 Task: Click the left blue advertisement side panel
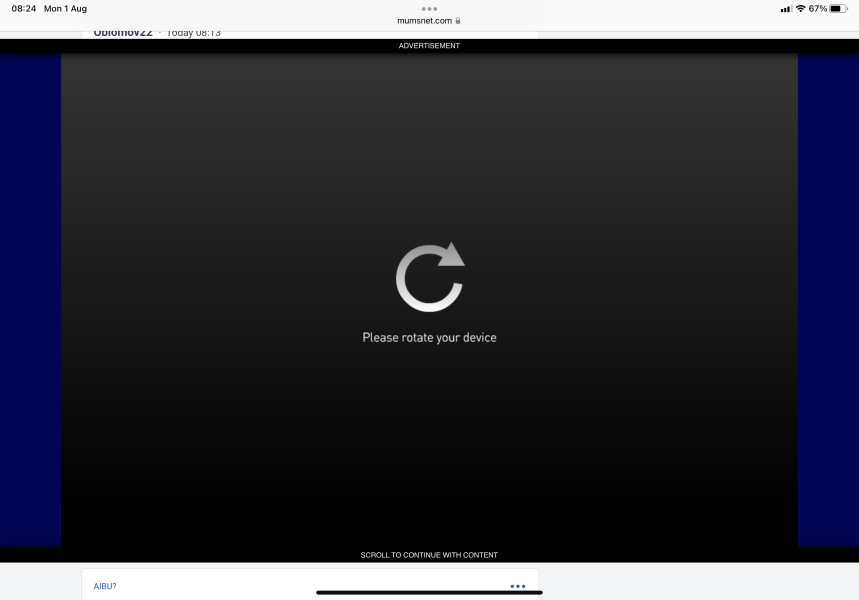[x=30, y=300]
